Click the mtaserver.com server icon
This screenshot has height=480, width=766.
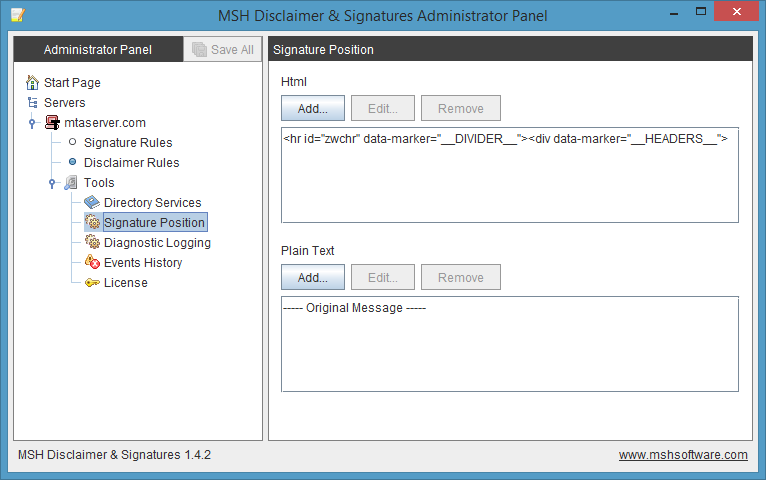pyautogui.click(x=52, y=123)
